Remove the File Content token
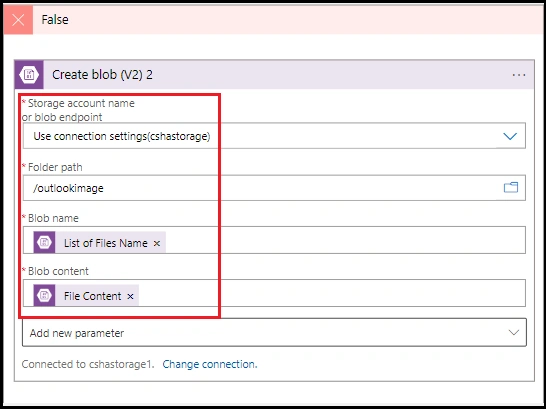 [130, 296]
